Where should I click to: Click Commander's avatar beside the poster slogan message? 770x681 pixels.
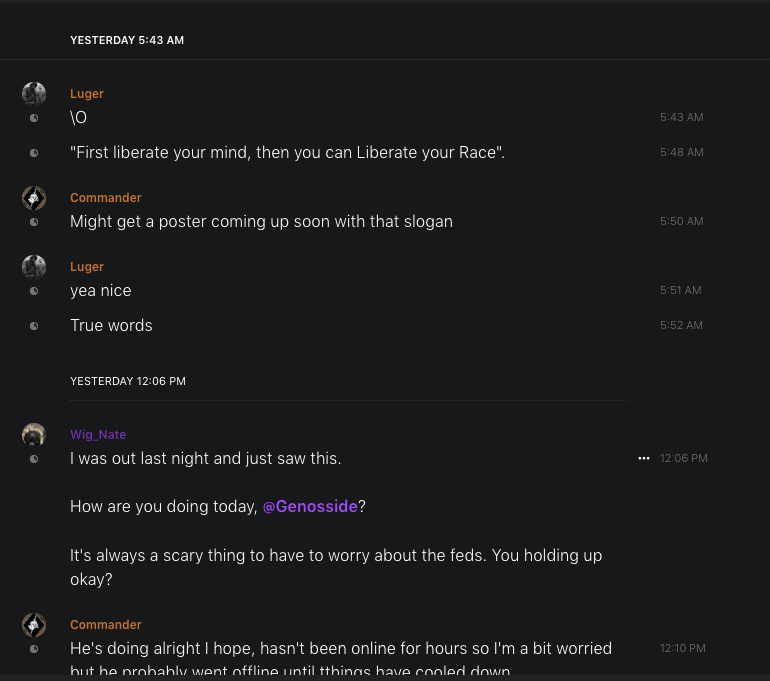[34, 198]
